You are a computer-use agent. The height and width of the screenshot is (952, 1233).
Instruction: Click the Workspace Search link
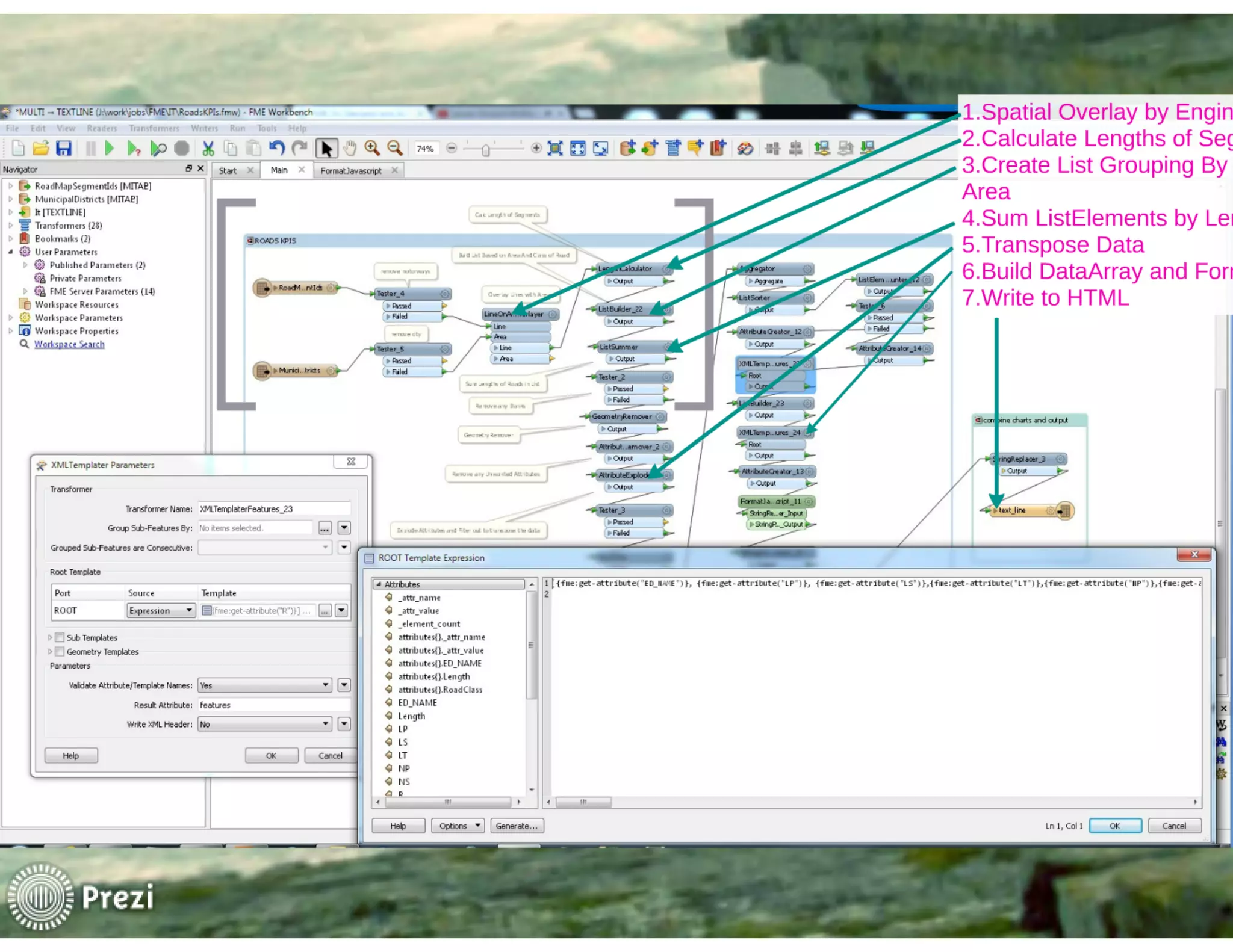coord(69,344)
